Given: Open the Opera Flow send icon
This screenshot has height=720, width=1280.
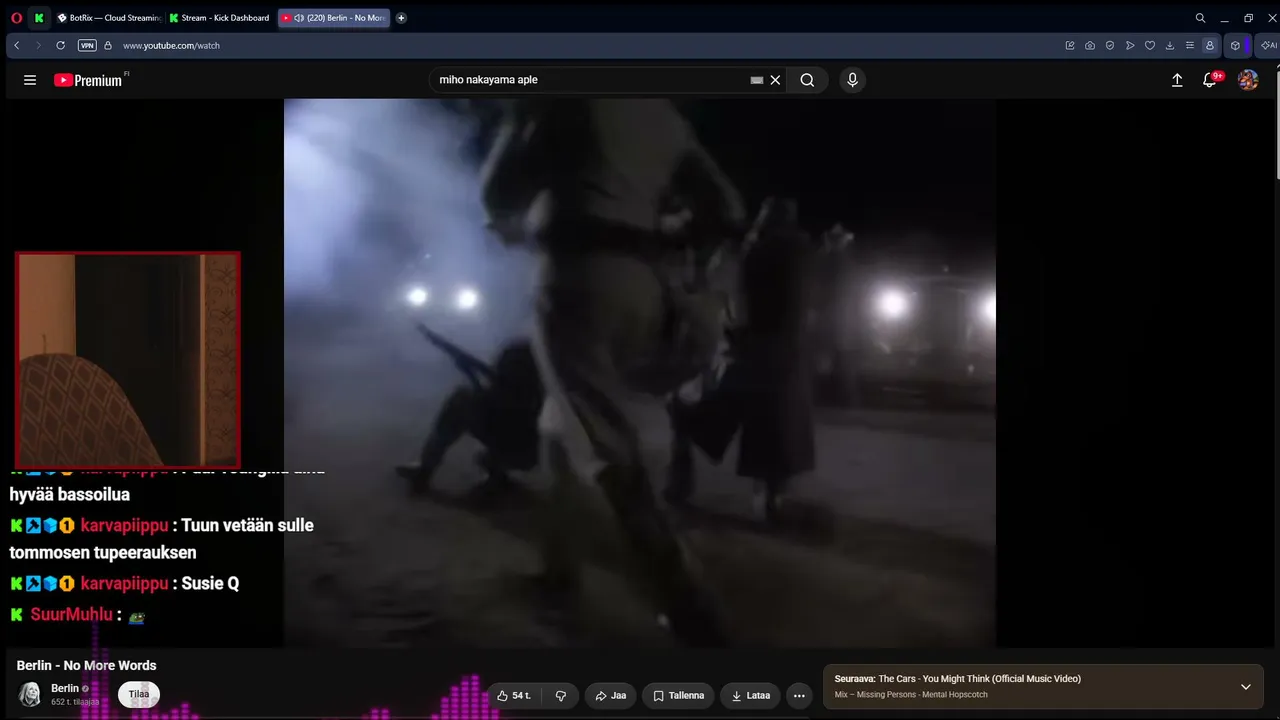Looking at the screenshot, I should (x=1130, y=45).
